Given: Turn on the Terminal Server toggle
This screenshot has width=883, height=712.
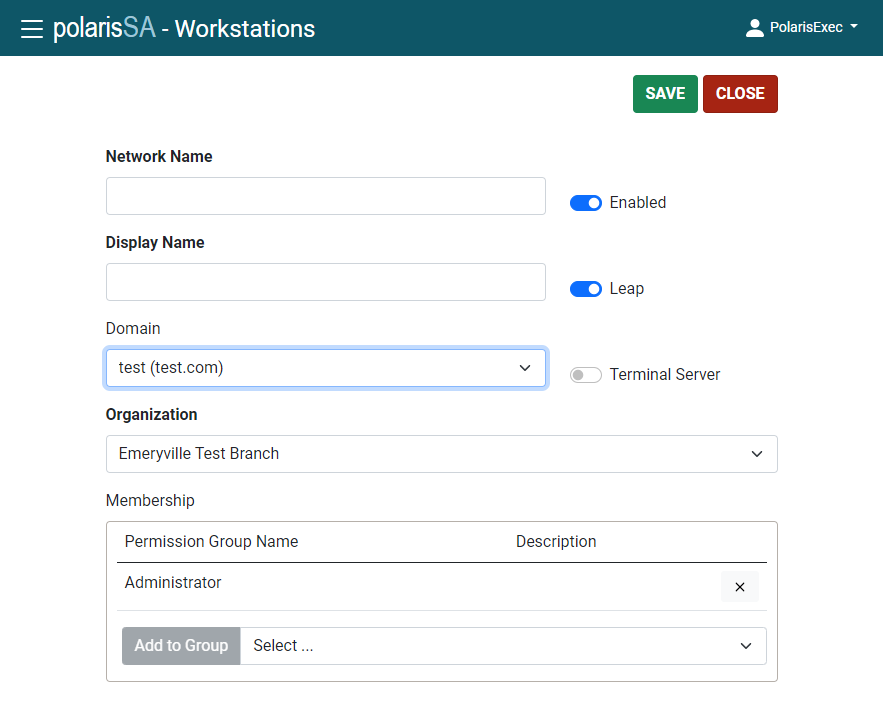Looking at the screenshot, I should (586, 375).
